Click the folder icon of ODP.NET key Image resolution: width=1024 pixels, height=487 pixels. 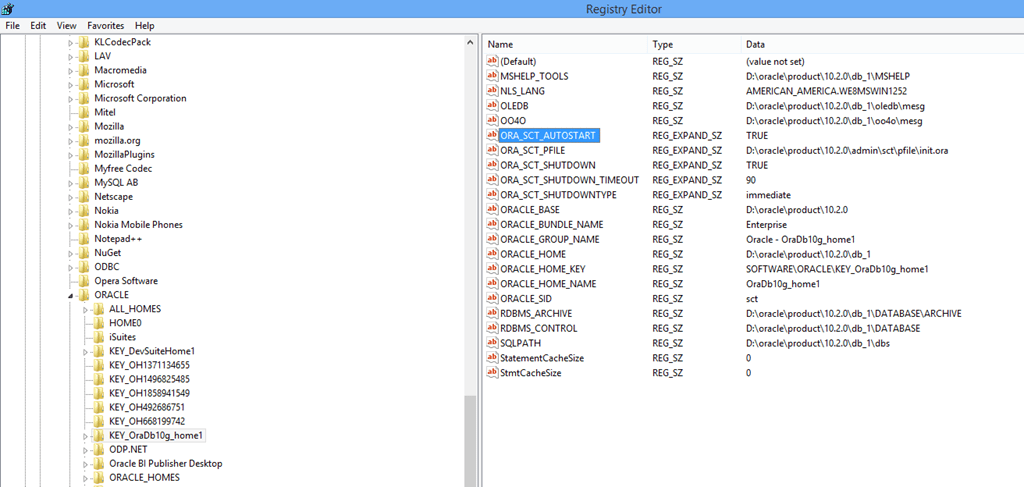coord(99,450)
